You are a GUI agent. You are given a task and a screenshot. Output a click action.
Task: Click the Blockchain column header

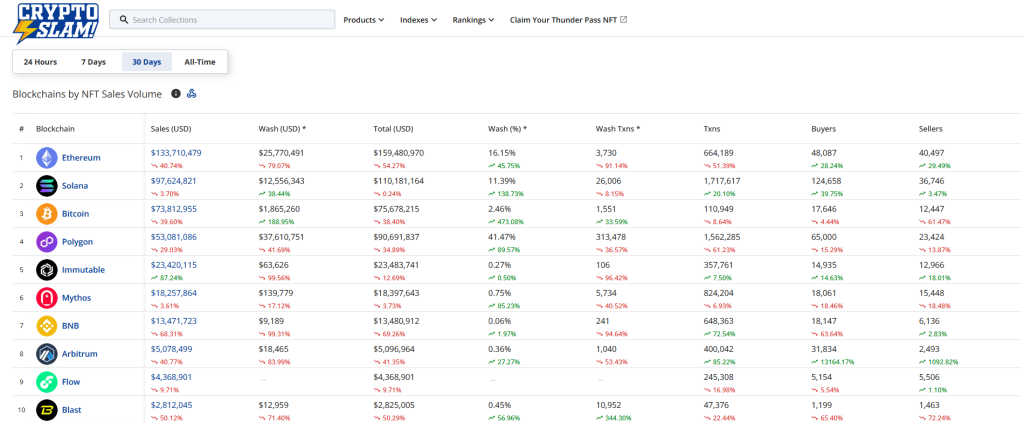56,129
